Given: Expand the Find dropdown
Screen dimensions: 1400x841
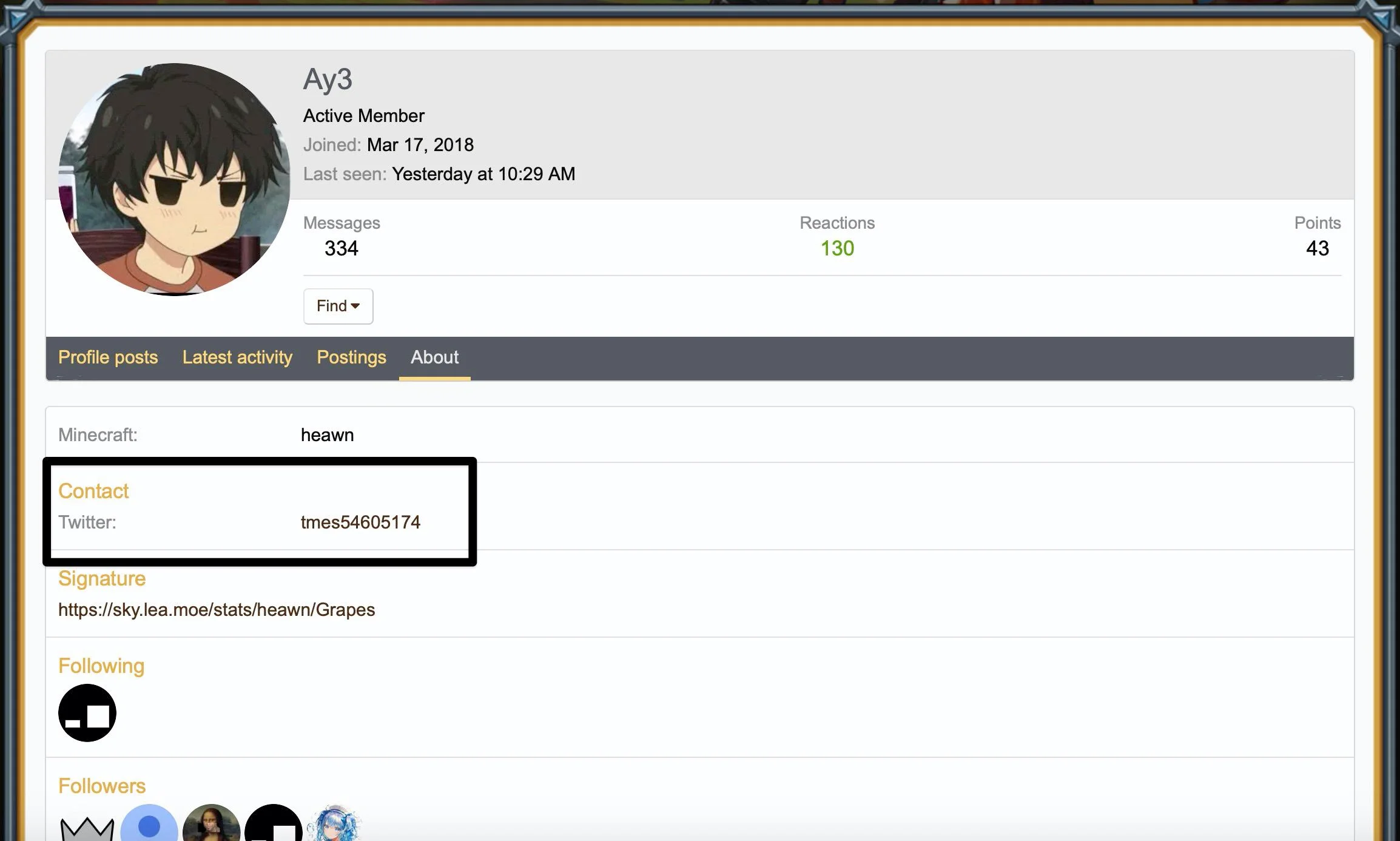Looking at the screenshot, I should pyautogui.click(x=338, y=306).
